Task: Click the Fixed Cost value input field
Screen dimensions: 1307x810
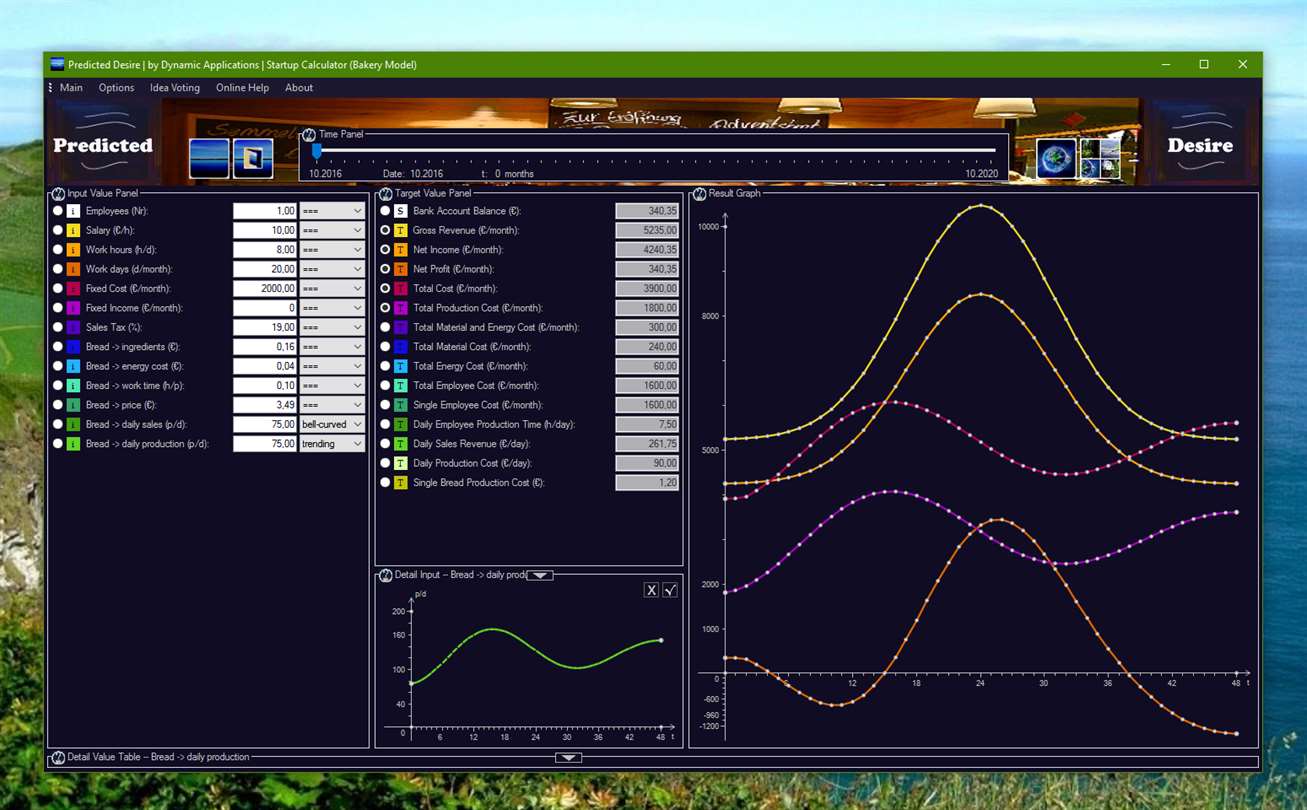Action: pyautogui.click(x=265, y=289)
